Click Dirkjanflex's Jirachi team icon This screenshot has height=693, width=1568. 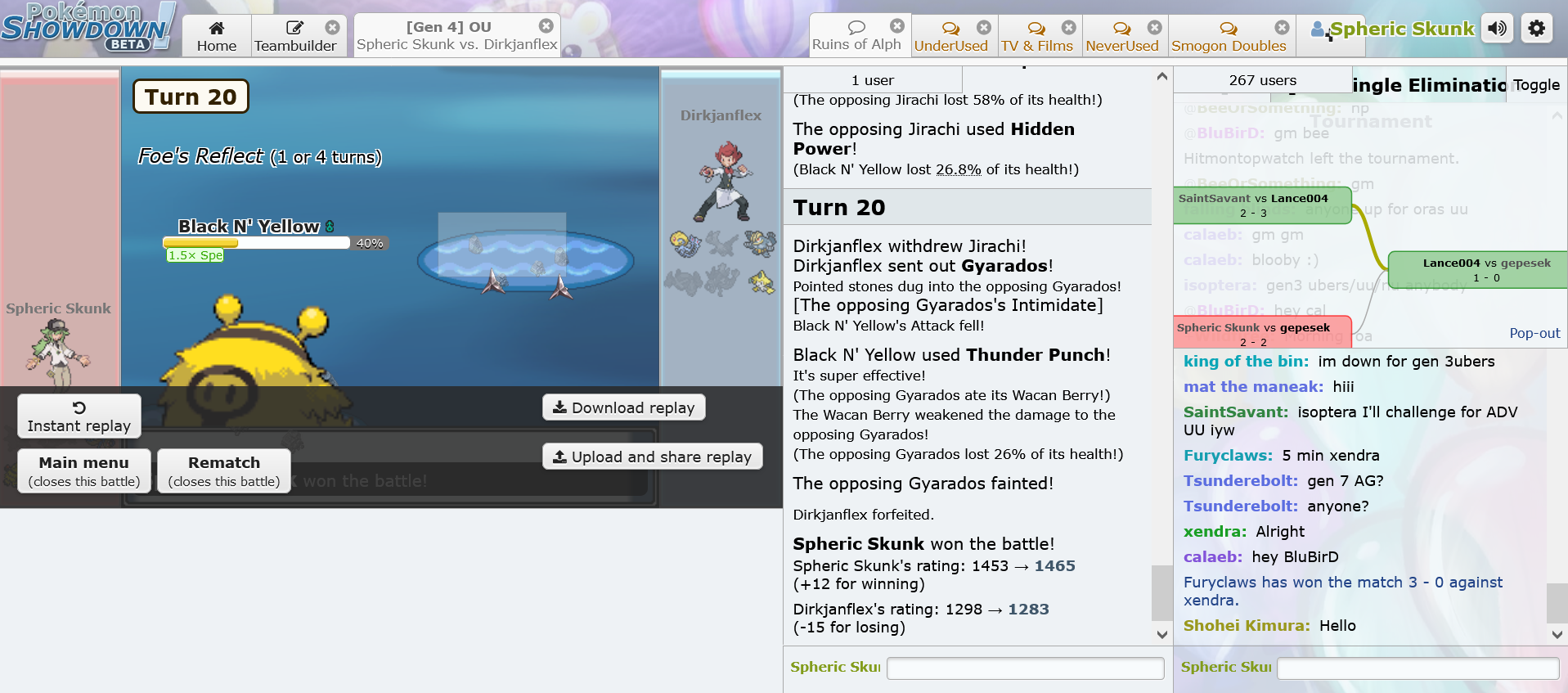(761, 282)
